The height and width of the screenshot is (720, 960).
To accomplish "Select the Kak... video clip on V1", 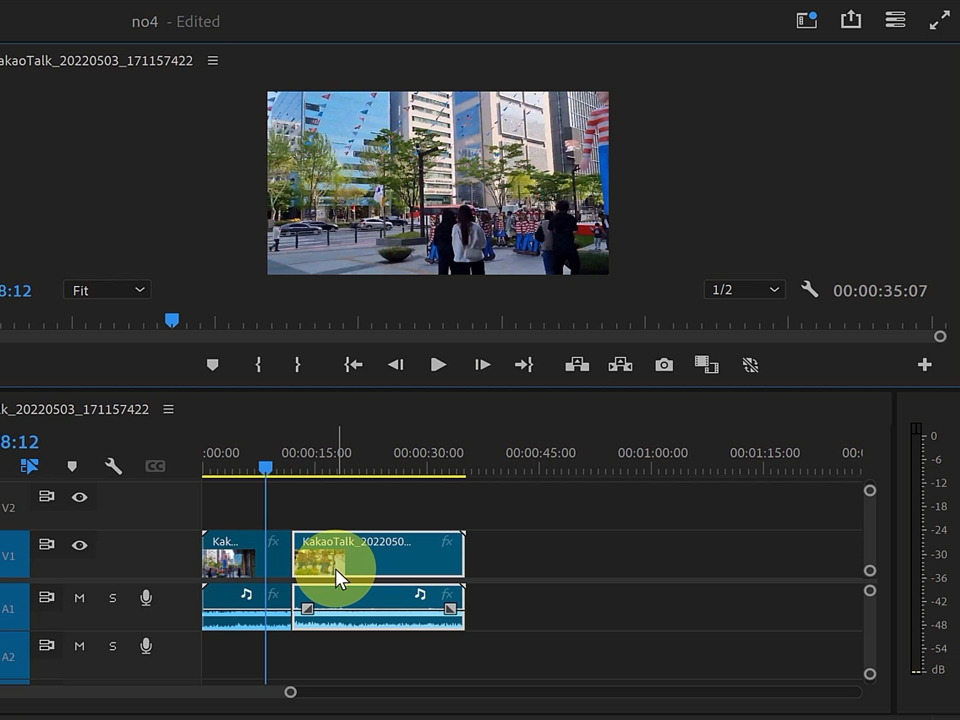I will point(246,555).
